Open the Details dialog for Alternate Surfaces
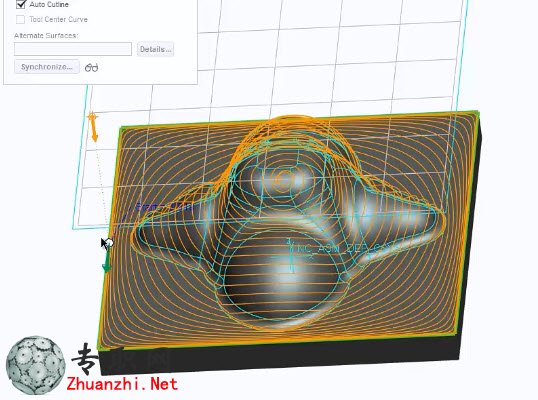The image size is (538, 400). point(155,49)
